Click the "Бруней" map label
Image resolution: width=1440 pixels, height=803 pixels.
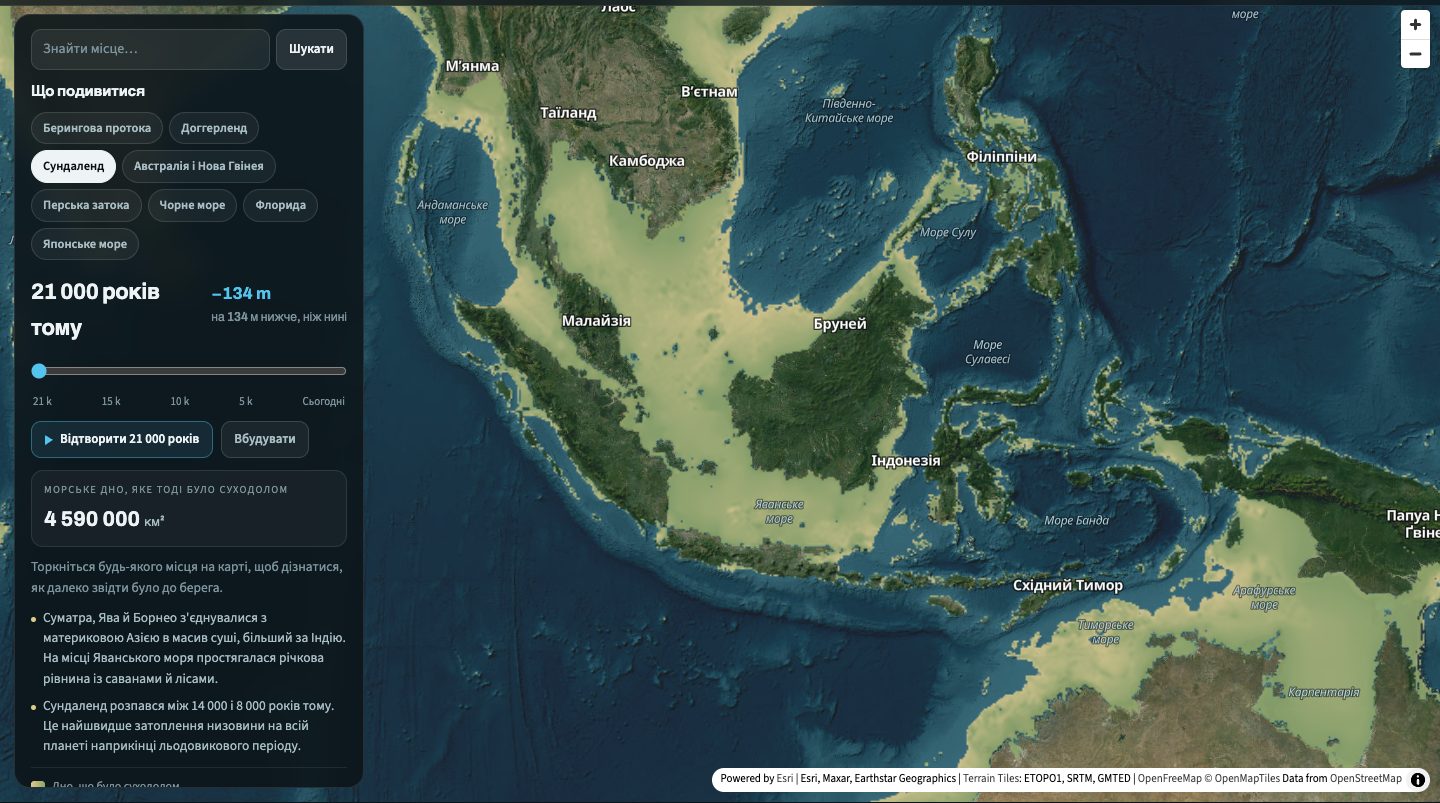pos(840,324)
